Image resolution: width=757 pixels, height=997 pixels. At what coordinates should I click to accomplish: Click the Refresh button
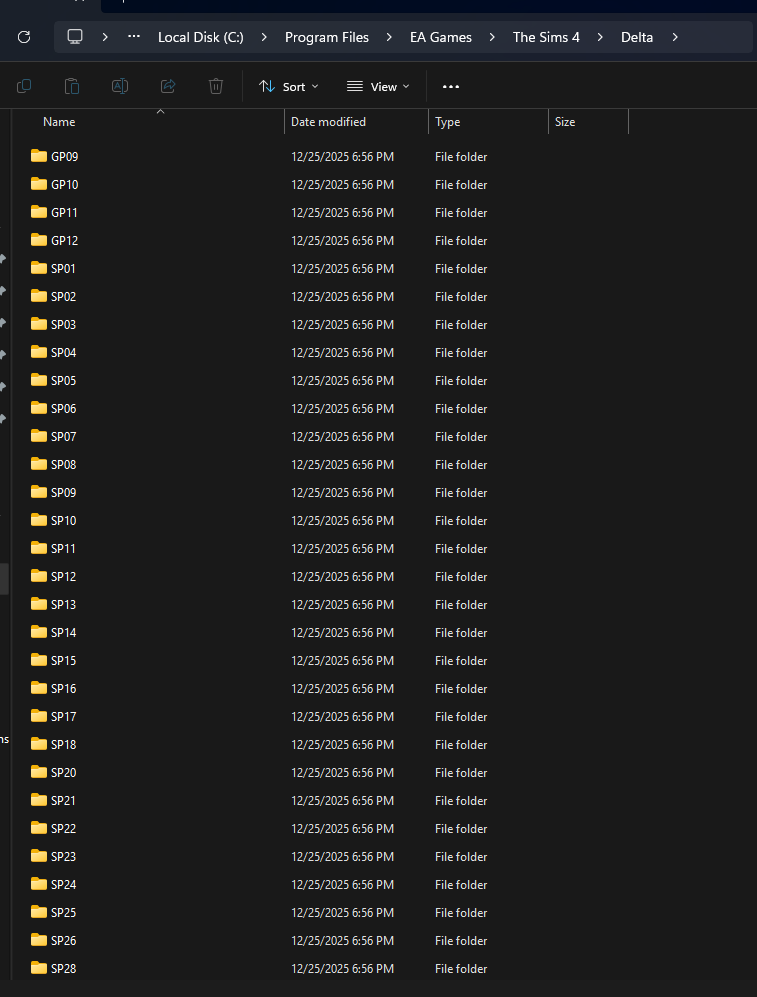24,37
